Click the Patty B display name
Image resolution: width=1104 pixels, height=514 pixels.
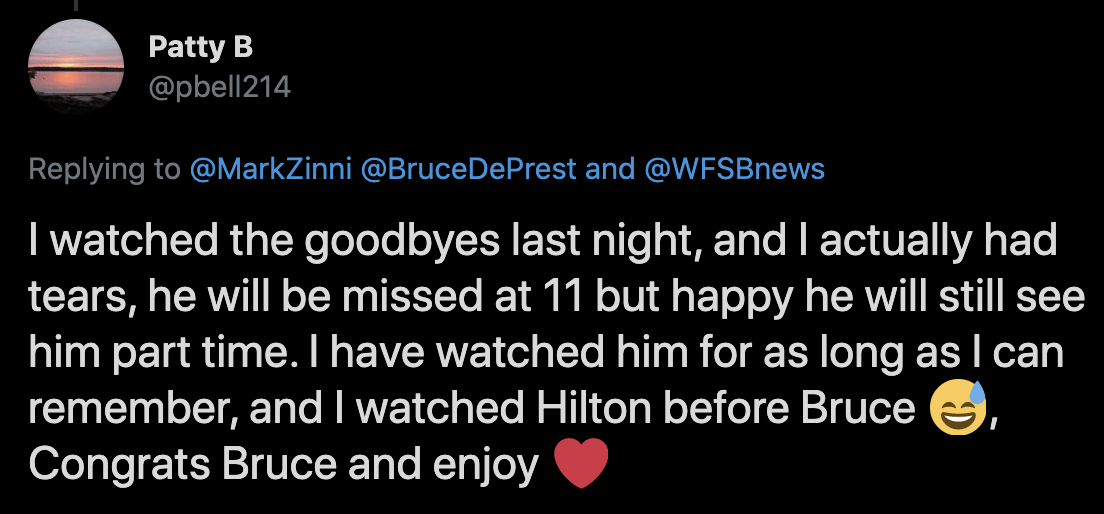pyautogui.click(x=201, y=48)
